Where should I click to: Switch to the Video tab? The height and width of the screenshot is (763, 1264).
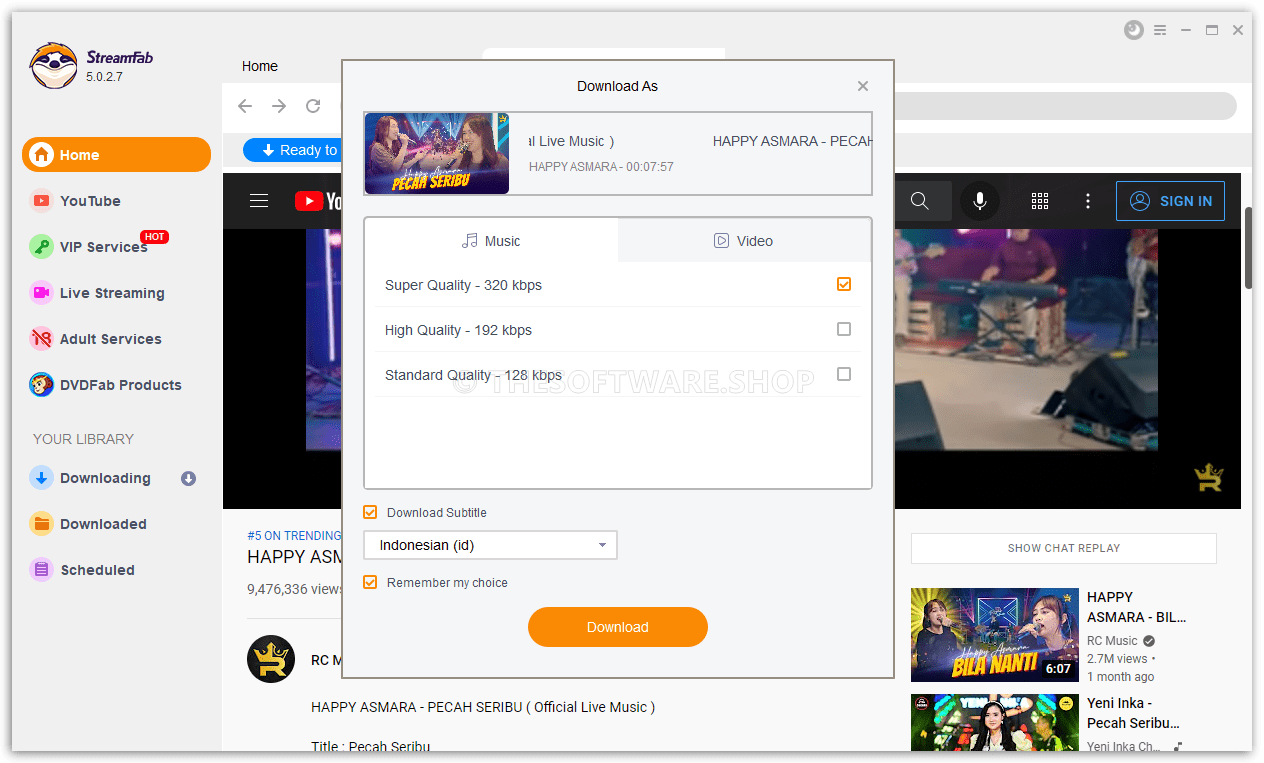click(x=744, y=241)
